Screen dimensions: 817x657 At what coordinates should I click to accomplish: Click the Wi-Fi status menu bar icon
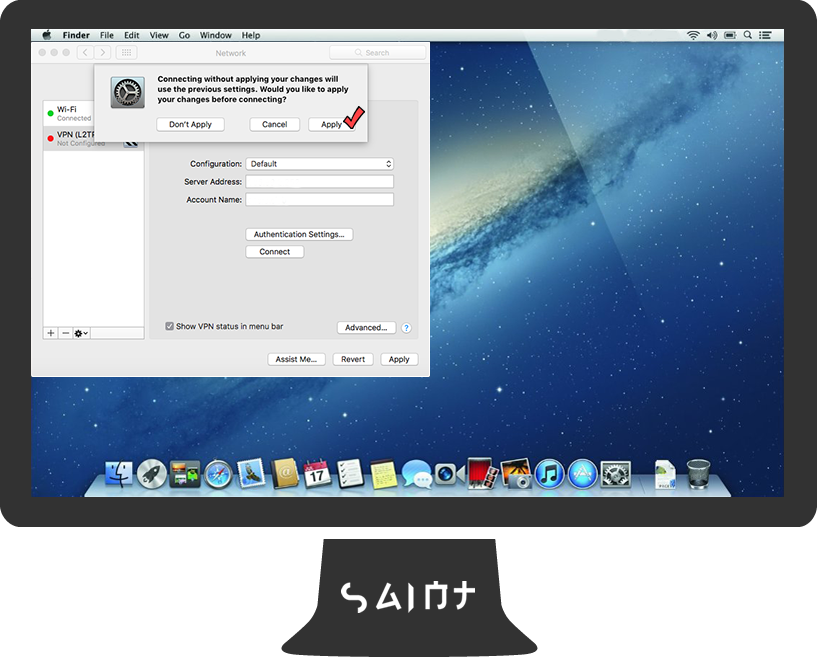[x=692, y=35]
